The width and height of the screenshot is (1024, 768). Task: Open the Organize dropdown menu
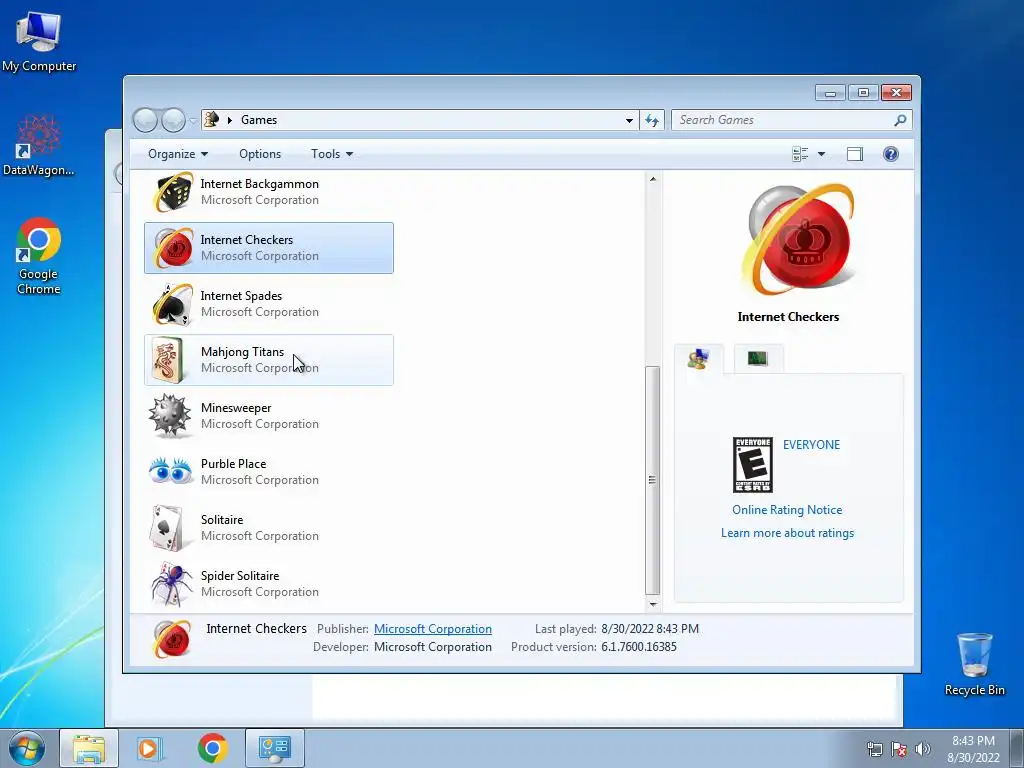(x=178, y=154)
